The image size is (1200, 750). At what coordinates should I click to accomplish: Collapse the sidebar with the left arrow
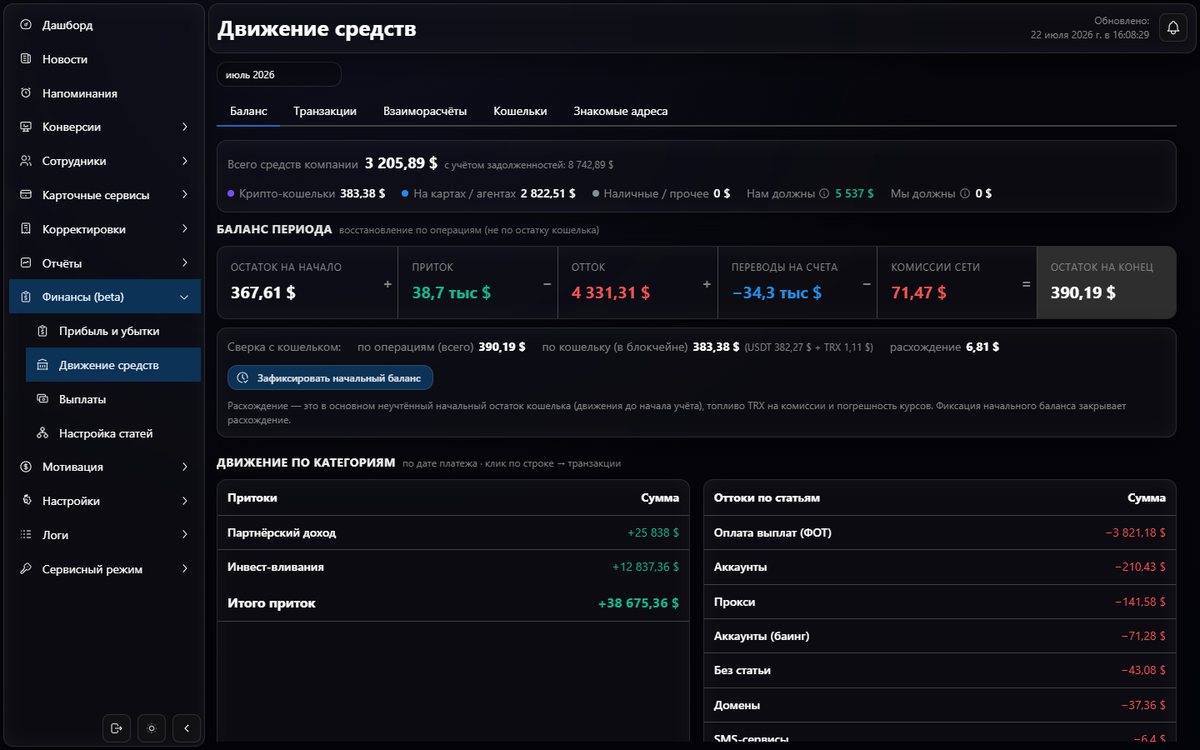pos(186,728)
